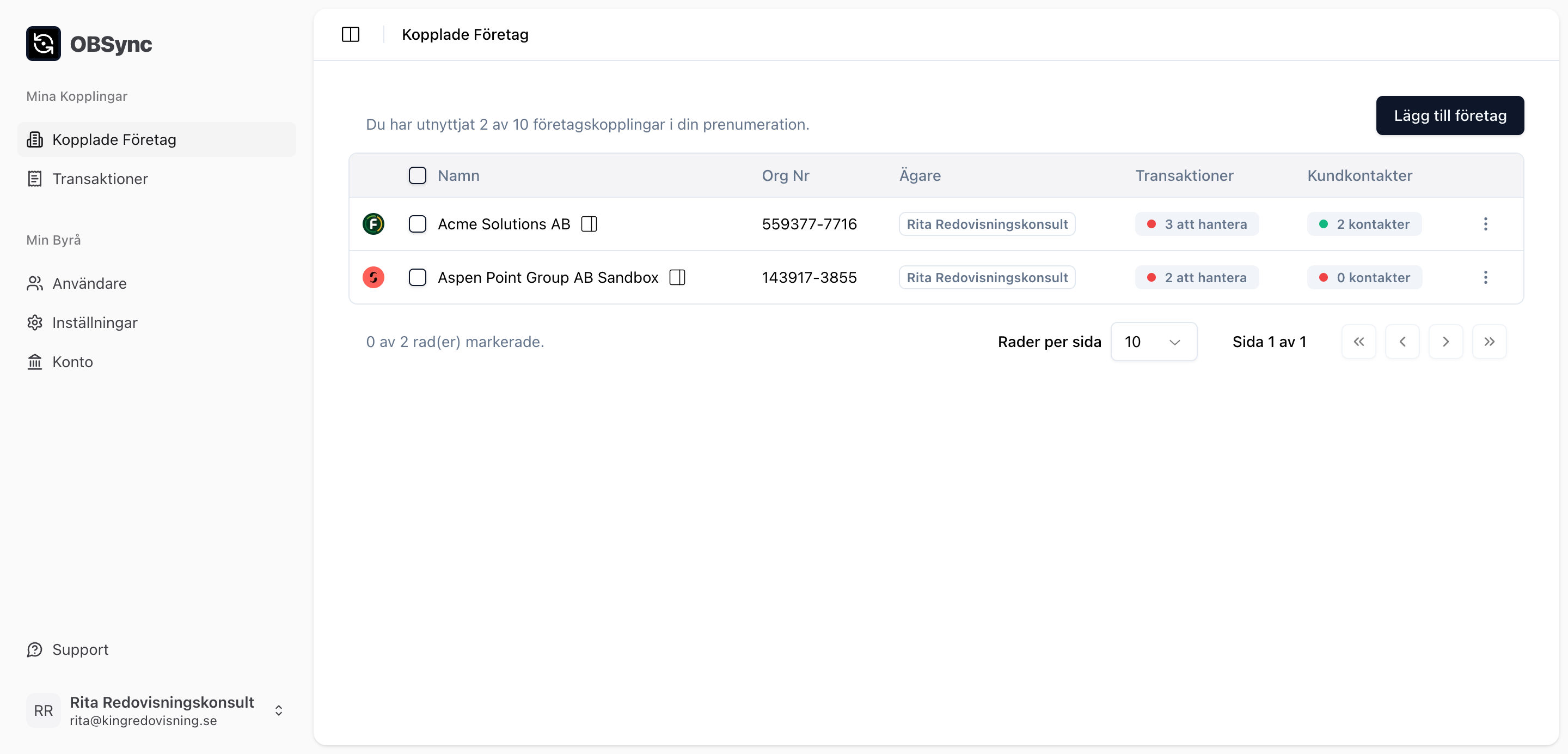Navigate to Inställningar in sidebar

[x=94, y=322]
